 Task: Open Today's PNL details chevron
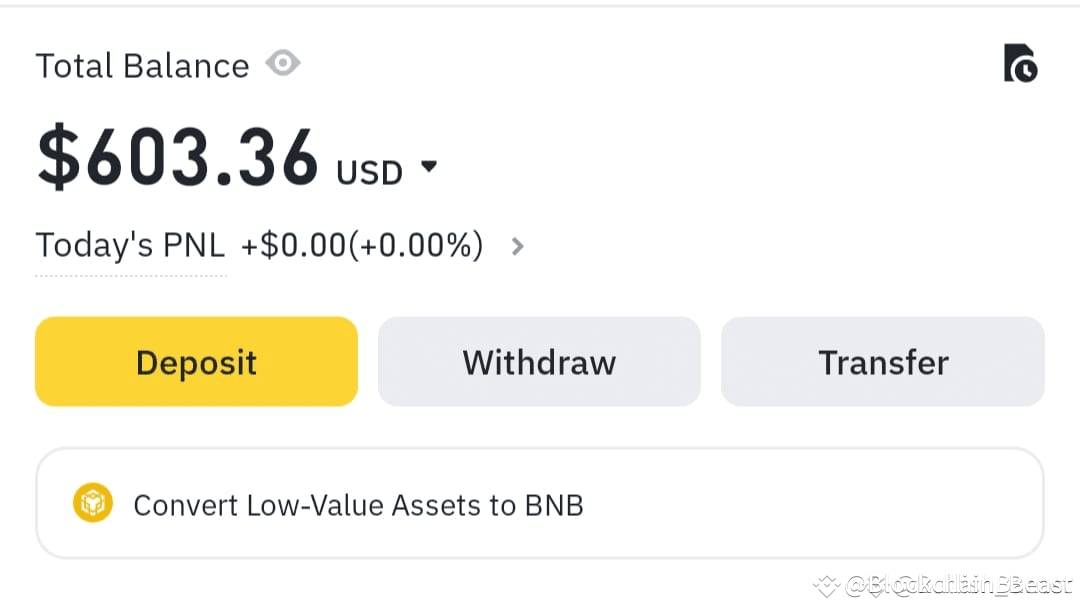(x=517, y=245)
